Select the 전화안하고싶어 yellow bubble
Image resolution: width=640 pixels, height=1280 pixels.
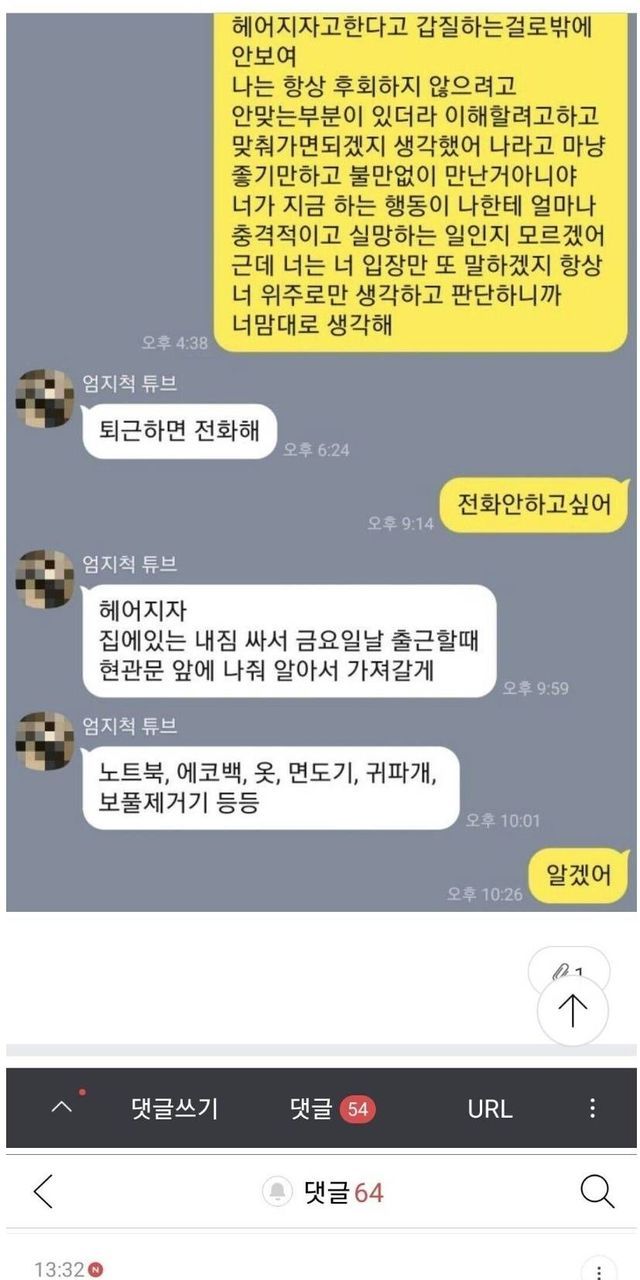(533, 504)
